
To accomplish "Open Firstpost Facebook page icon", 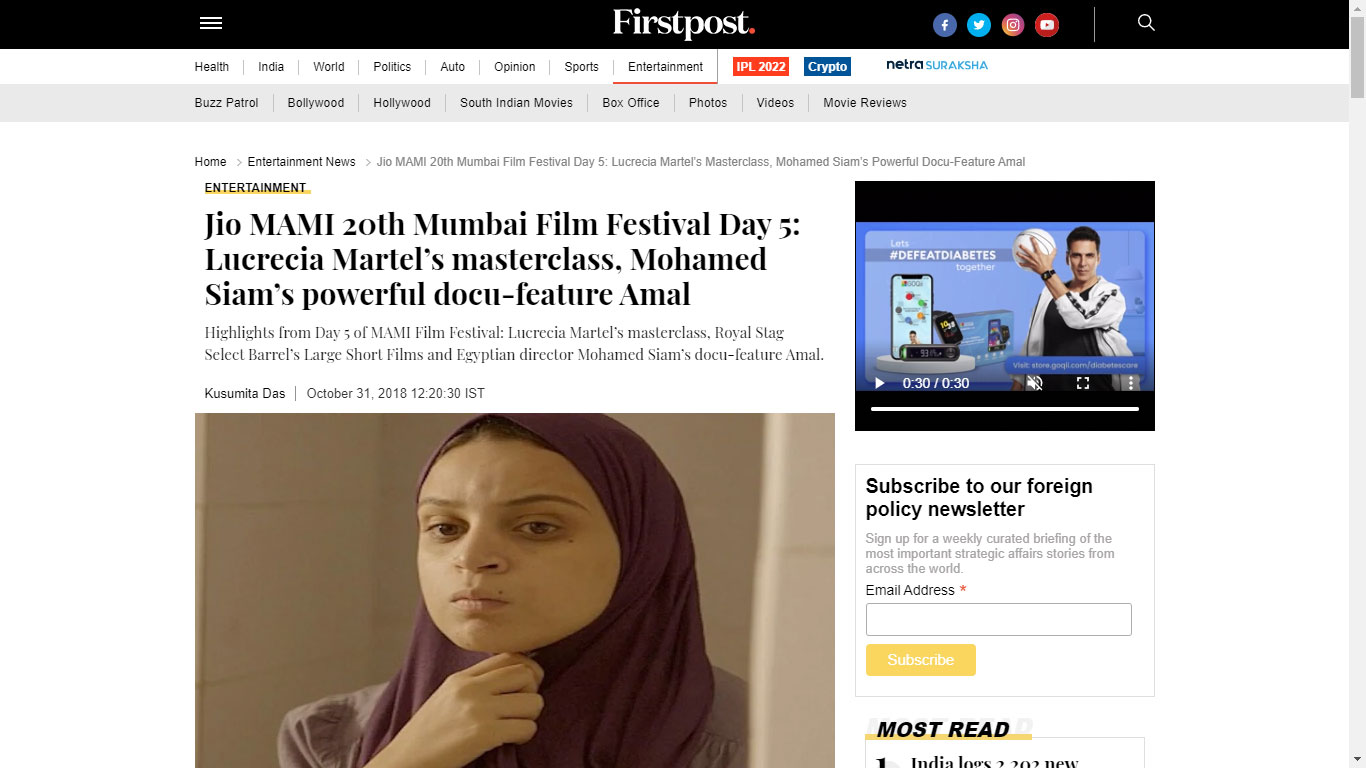I will [945, 25].
